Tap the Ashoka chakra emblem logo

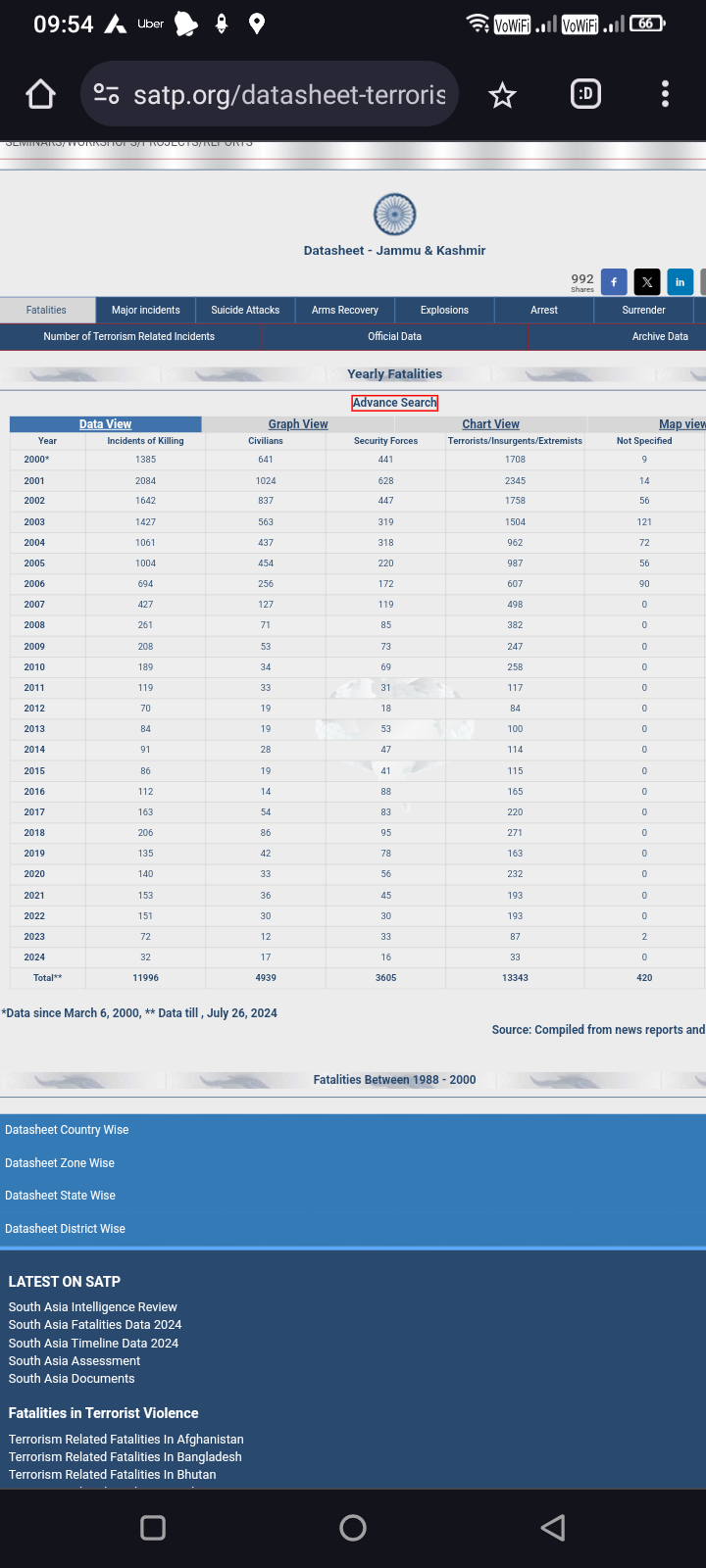(x=395, y=215)
